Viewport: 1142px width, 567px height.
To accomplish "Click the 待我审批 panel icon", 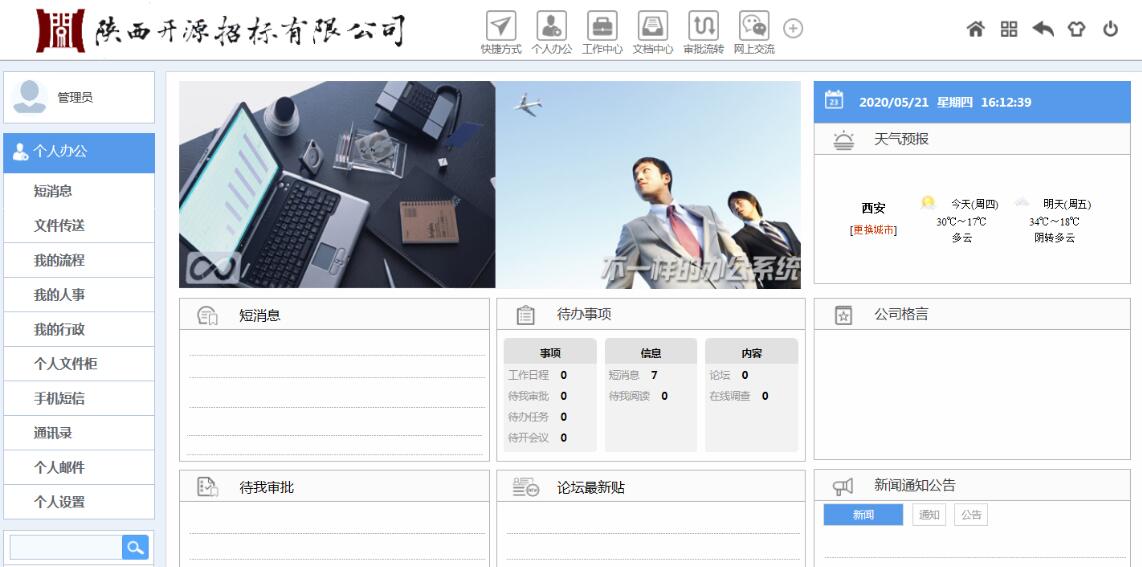I will click(x=208, y=487).
